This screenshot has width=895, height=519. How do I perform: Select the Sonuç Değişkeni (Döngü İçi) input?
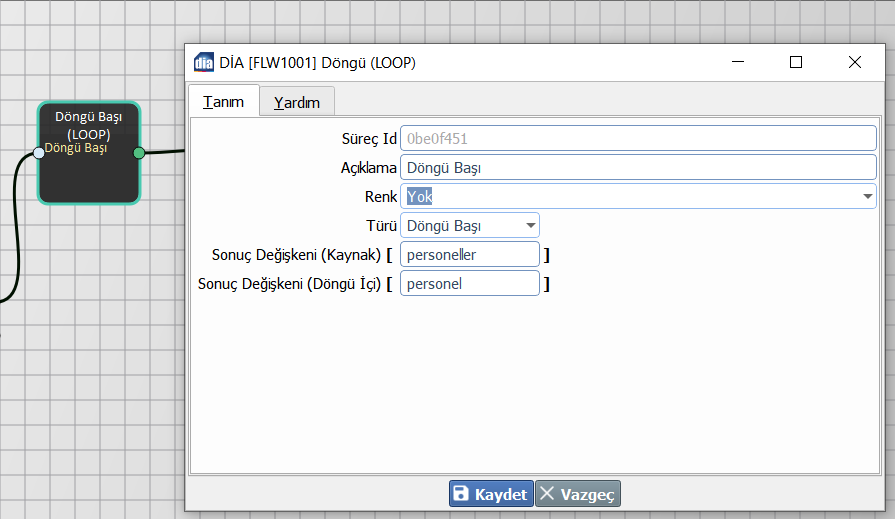point(469,284)
